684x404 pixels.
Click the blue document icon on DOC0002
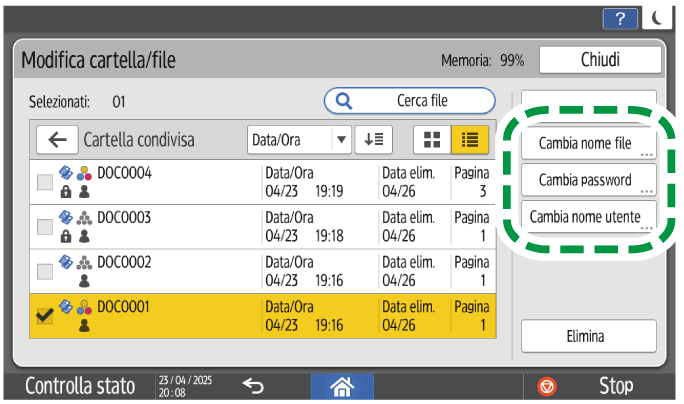[x=66, y=262]
